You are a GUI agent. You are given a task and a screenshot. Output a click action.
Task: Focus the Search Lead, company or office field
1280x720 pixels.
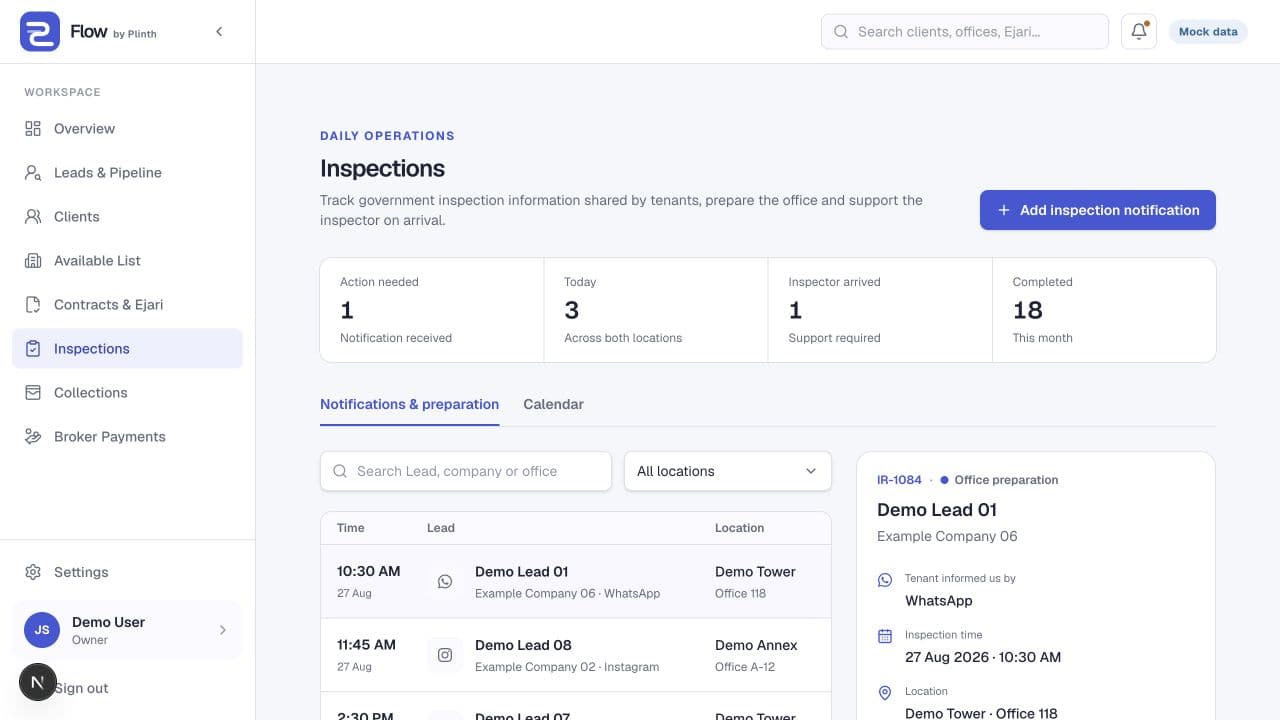(466, 471)
